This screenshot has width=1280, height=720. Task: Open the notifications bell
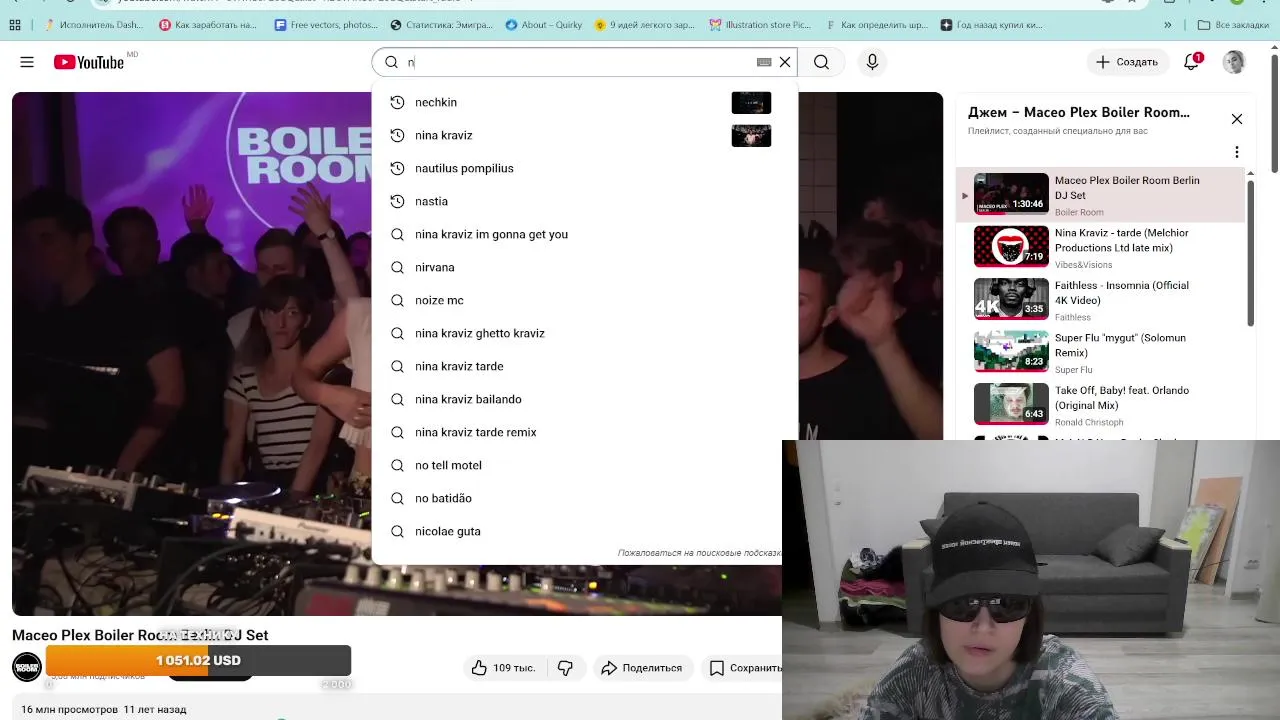(x=1191, y=62)
